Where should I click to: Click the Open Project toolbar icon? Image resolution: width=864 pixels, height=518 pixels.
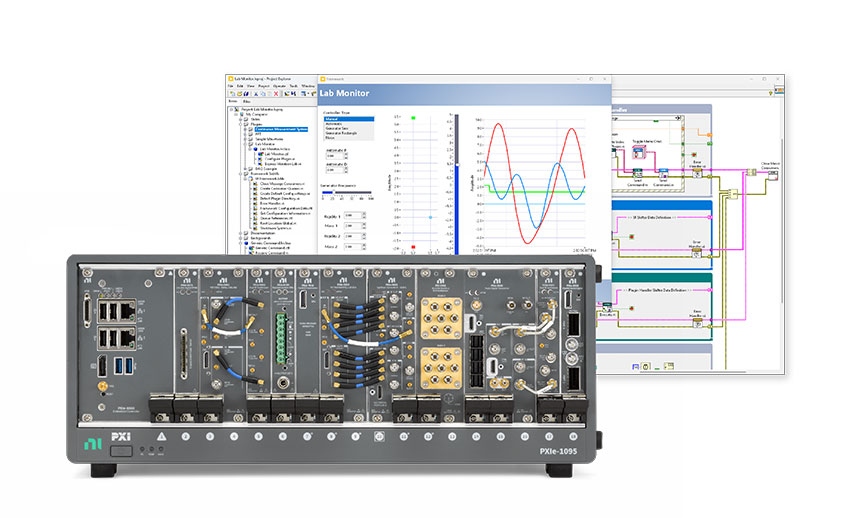(239, 94)
